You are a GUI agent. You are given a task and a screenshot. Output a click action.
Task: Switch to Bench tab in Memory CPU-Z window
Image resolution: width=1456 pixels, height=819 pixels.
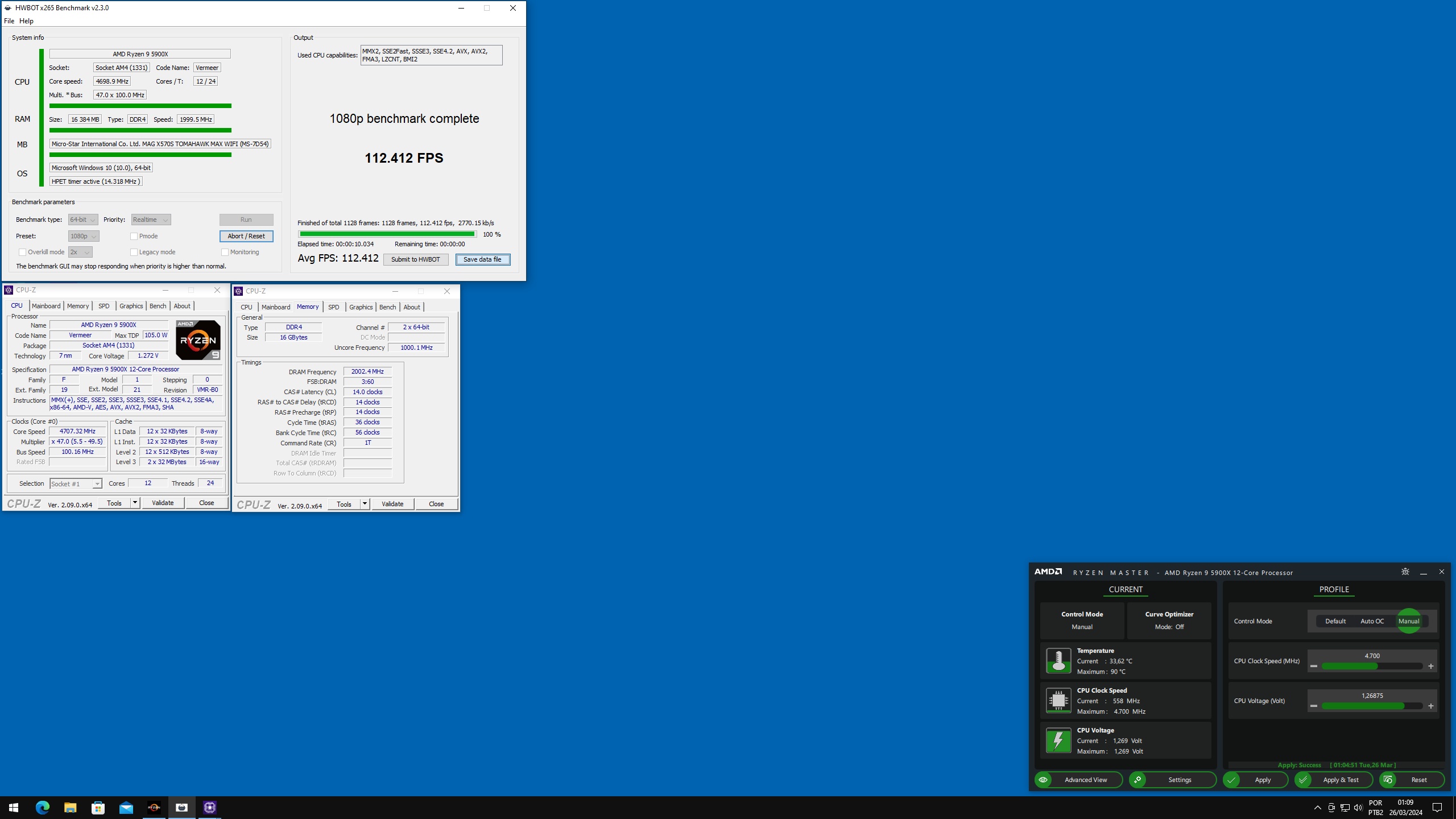(x=388, y=307)
